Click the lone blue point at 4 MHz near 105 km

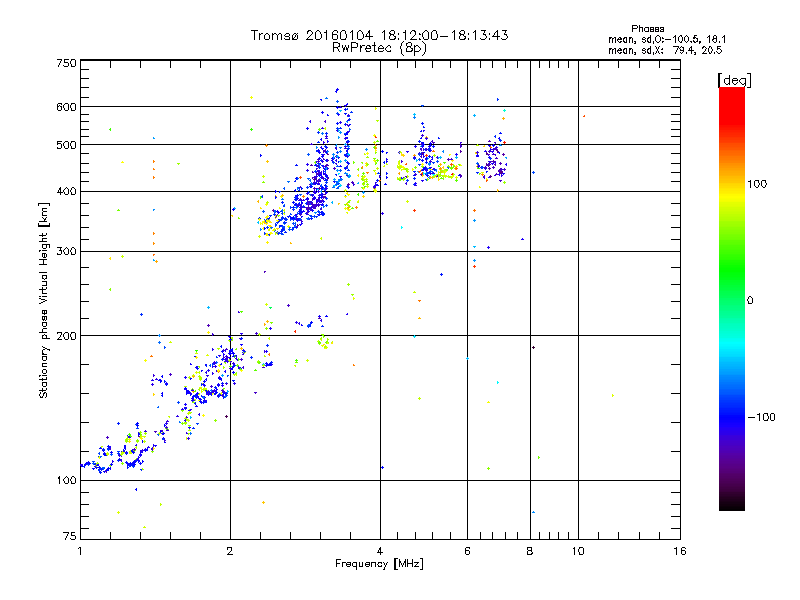(382, 467)
